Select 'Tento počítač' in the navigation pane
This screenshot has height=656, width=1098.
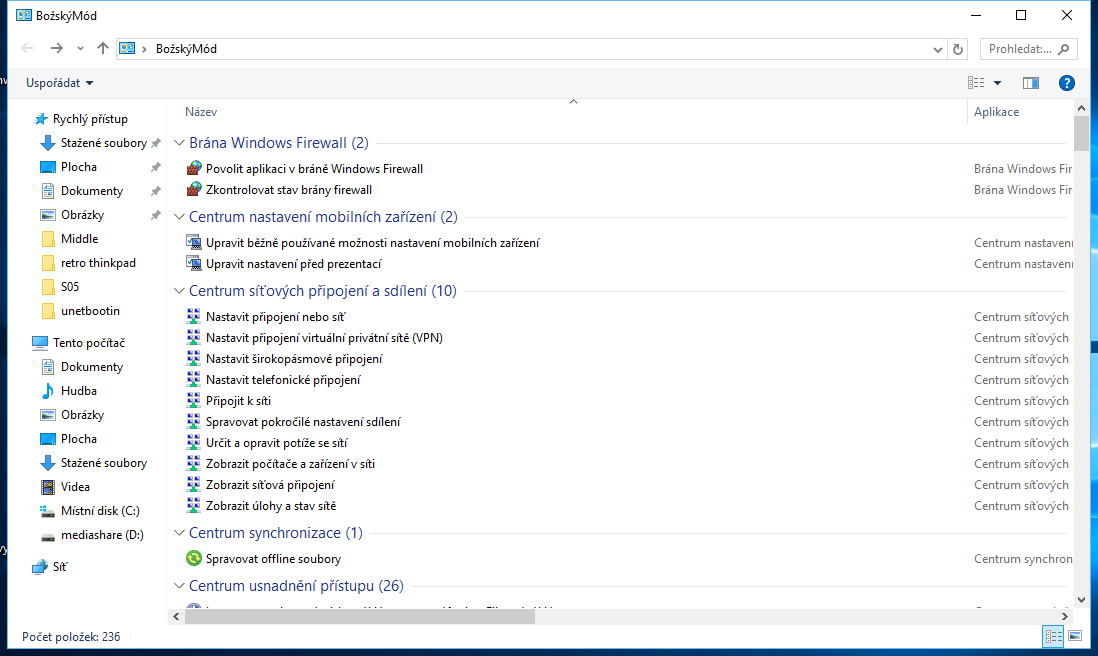(89, 343)
